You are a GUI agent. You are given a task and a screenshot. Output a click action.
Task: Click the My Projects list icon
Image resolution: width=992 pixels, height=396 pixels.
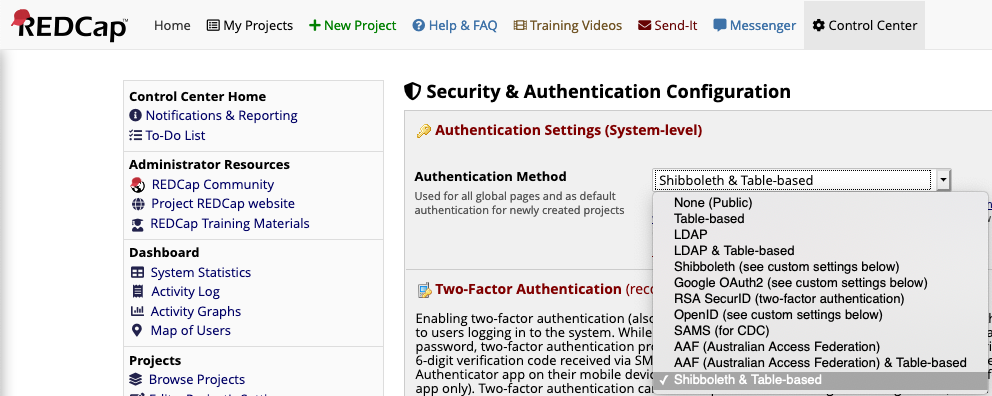point(213,25)
